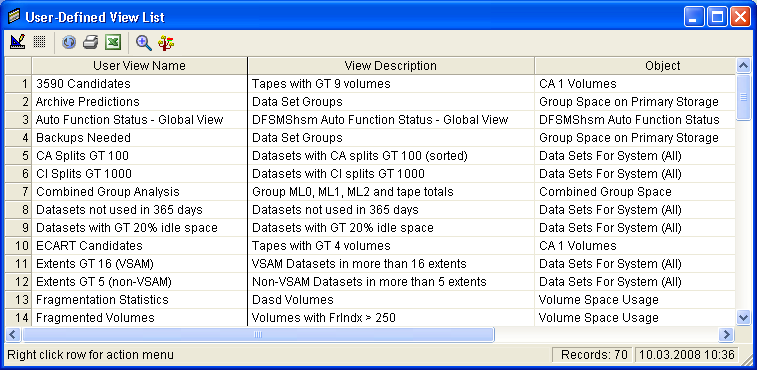This screenshot has width=757, height=370.
Task: Export list to Excel
Action: pos(113,43)
